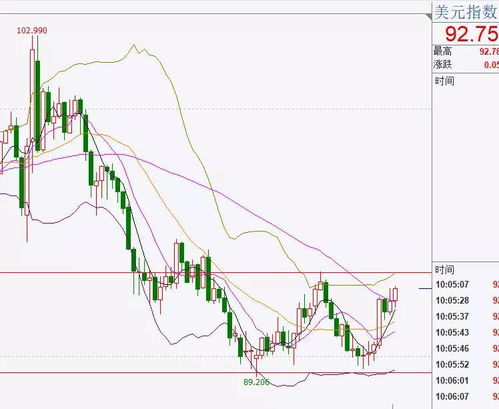Screen dimensions: 499x409
Task: Click the lower 时间 header above tick list
Action: pyautogui.click(x=445, y=270)
